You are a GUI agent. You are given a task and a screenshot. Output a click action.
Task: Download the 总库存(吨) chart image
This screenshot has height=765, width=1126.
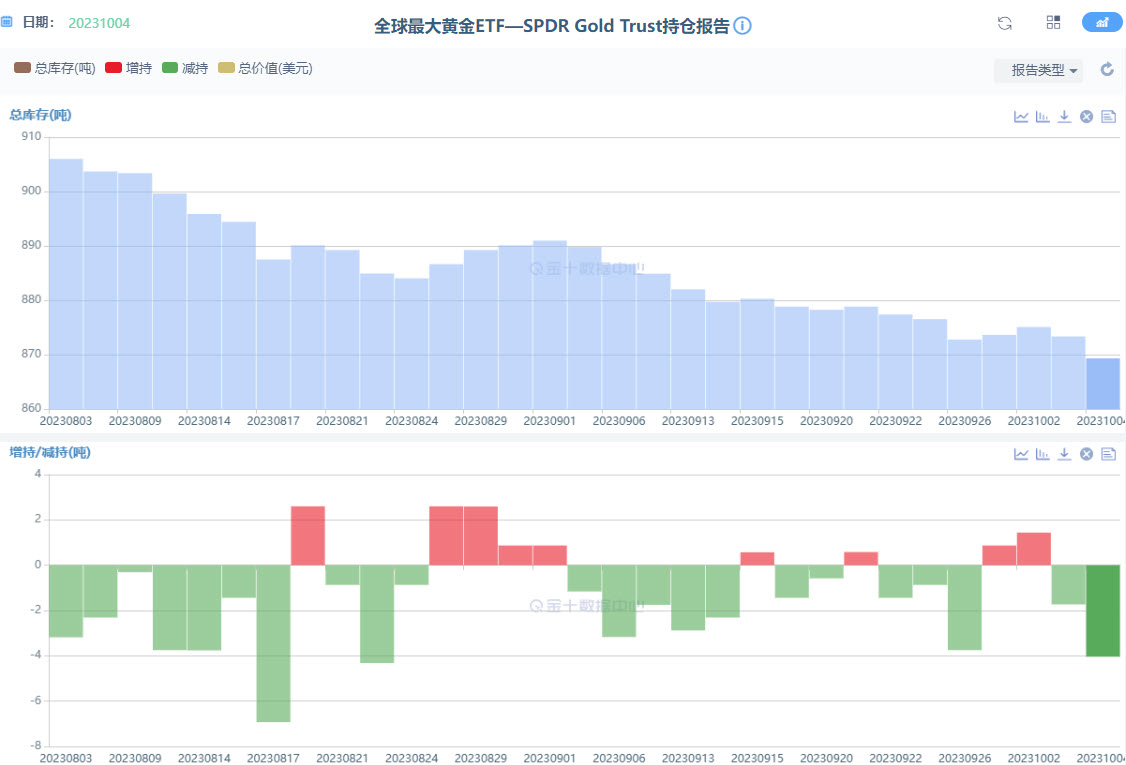tap(1064, 116)
